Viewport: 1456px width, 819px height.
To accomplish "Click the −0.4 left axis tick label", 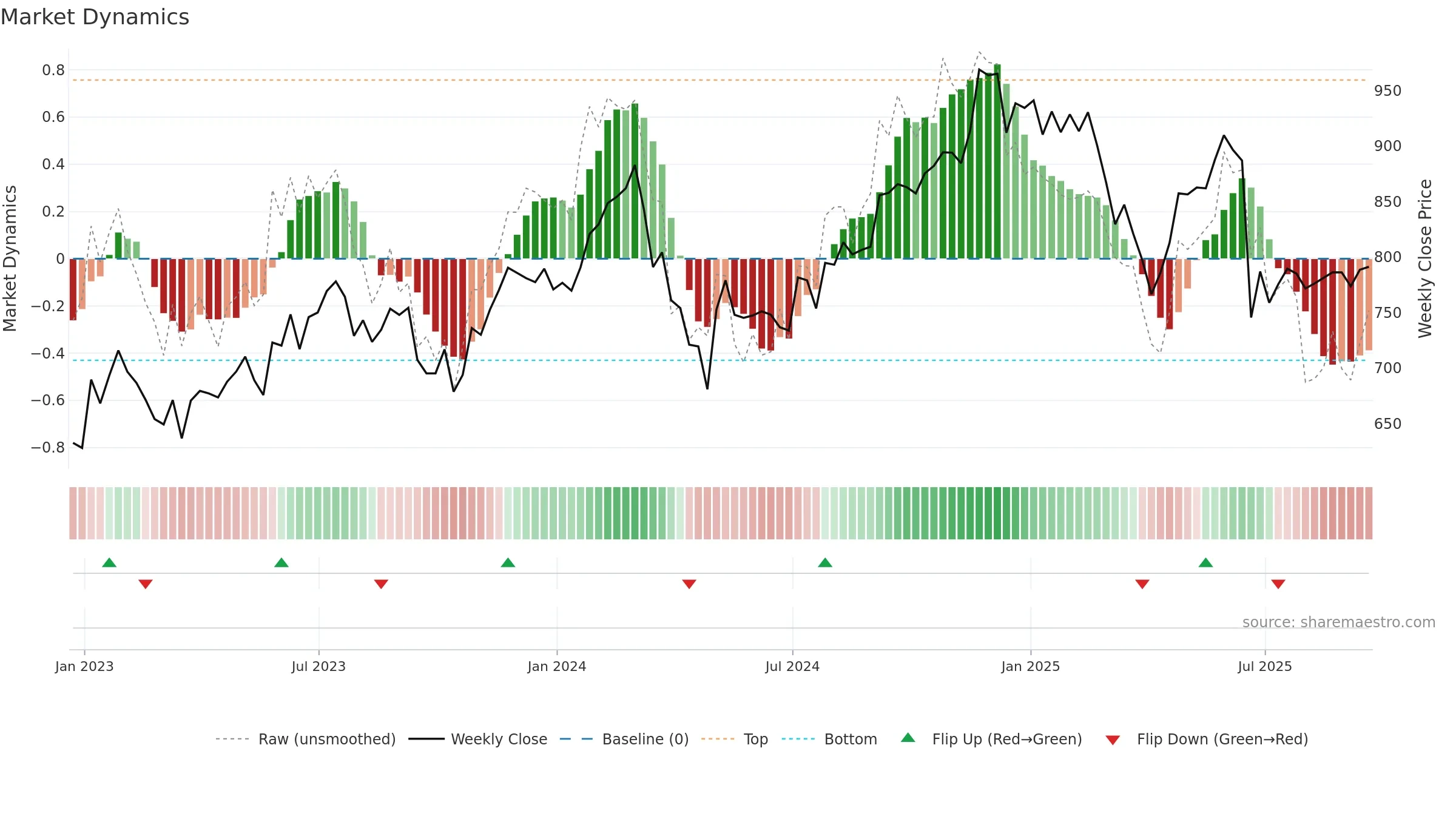I will point(48,353).
